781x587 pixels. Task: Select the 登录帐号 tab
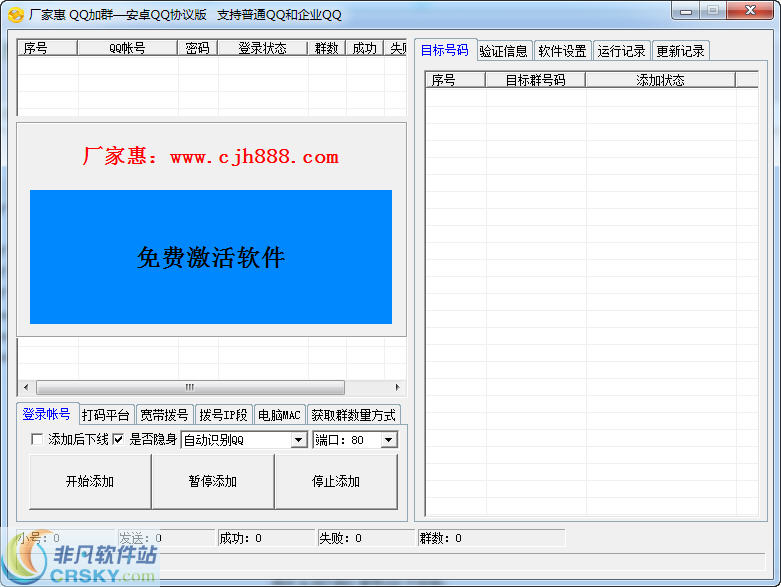click(47, 414)
